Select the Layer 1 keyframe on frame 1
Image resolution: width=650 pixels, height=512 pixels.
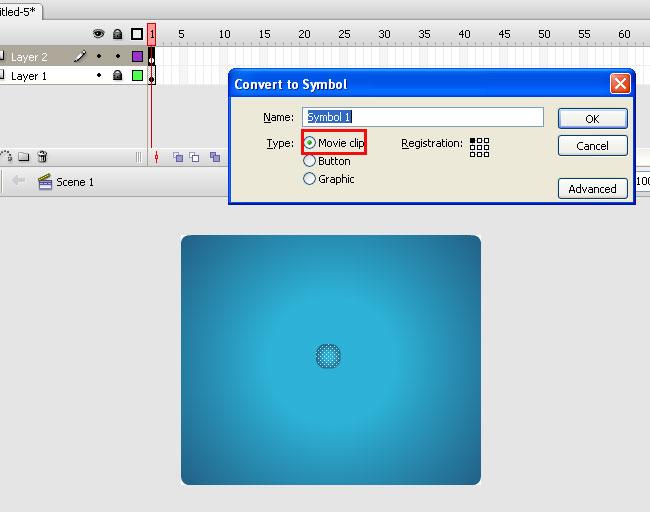tap(152, 75)
